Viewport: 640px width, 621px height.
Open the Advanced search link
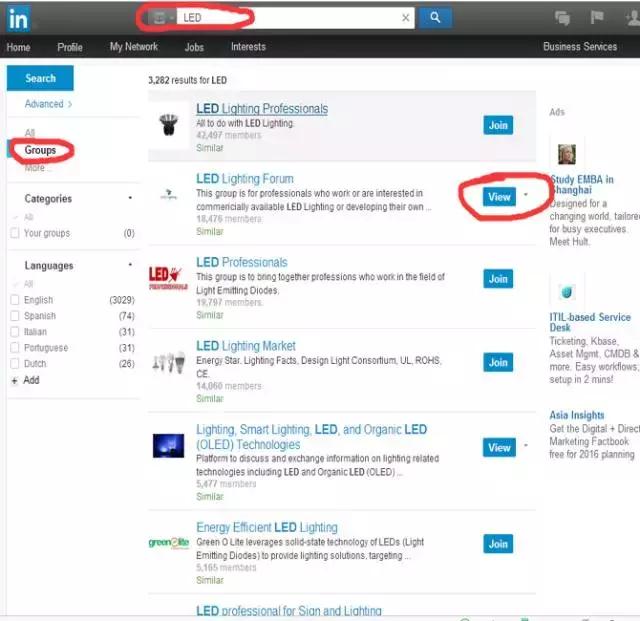[47, 104]
